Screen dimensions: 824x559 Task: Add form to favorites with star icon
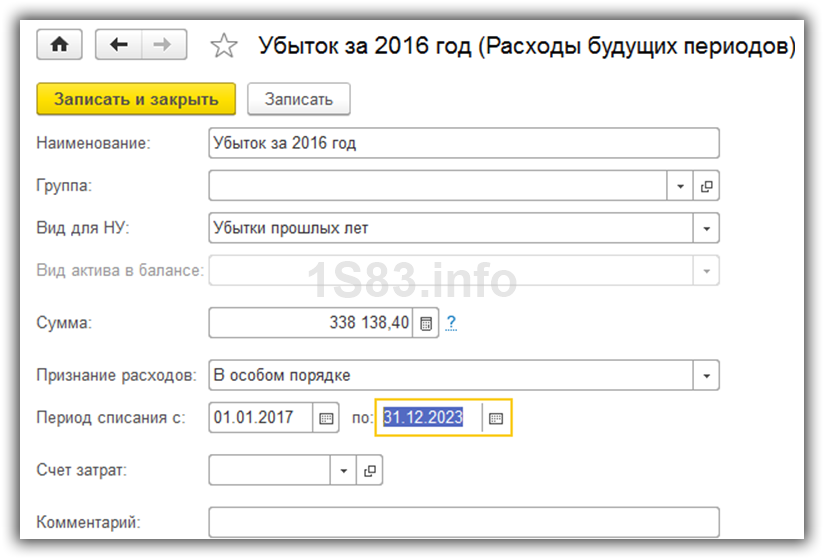[x=225, y=46]
